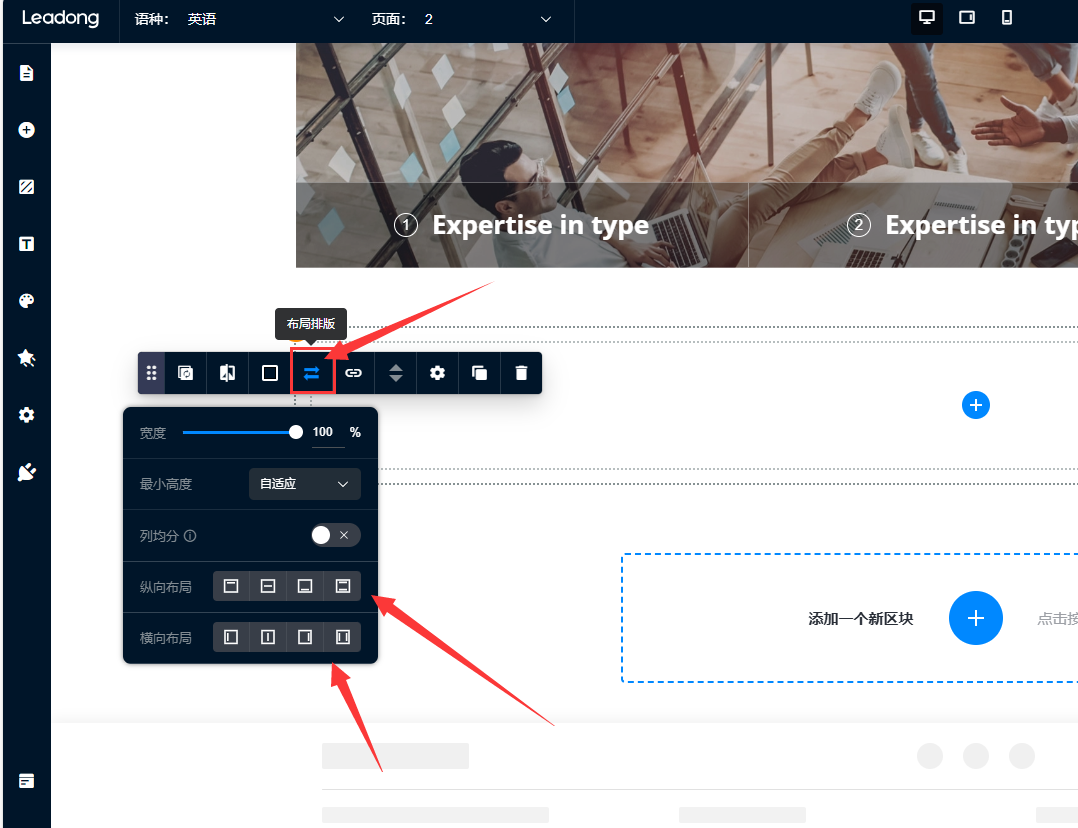The height and width of the screenshot is (828, 1078).
Task: Click the text 'T' icon in sidebar
Action: [x=27, y=244]
